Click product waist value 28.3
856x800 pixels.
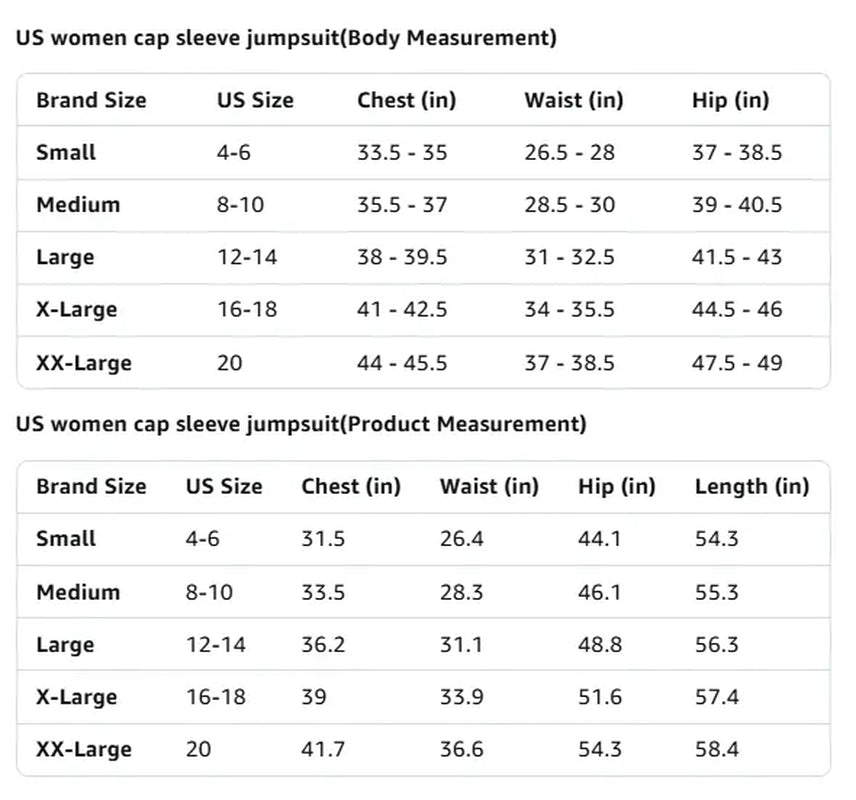[x=461, y=592]
